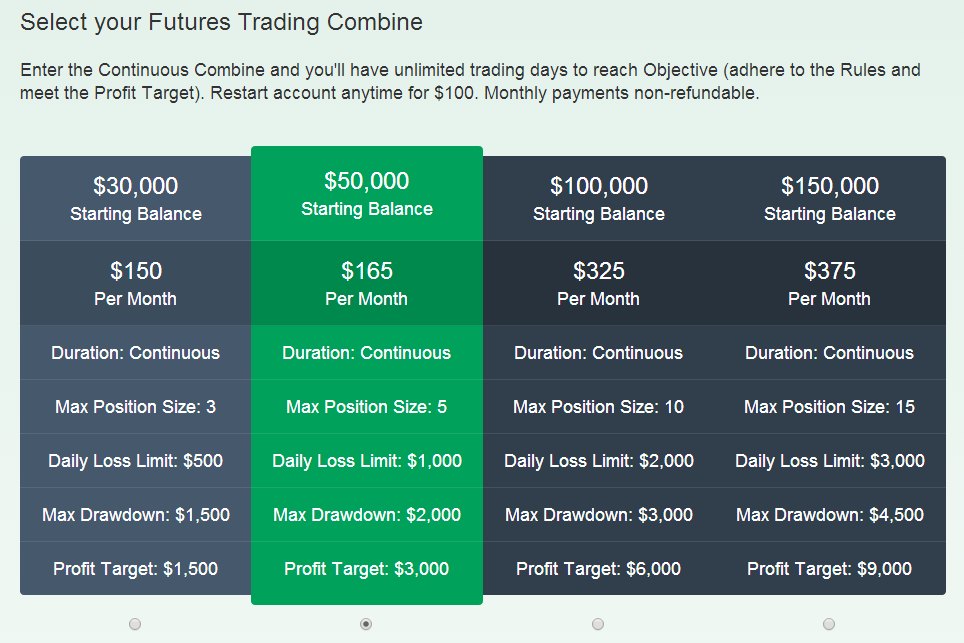964x643 pixels.
Task: Click the Select your Futures Trading Combine heading
Action: (x=221, y=23)
